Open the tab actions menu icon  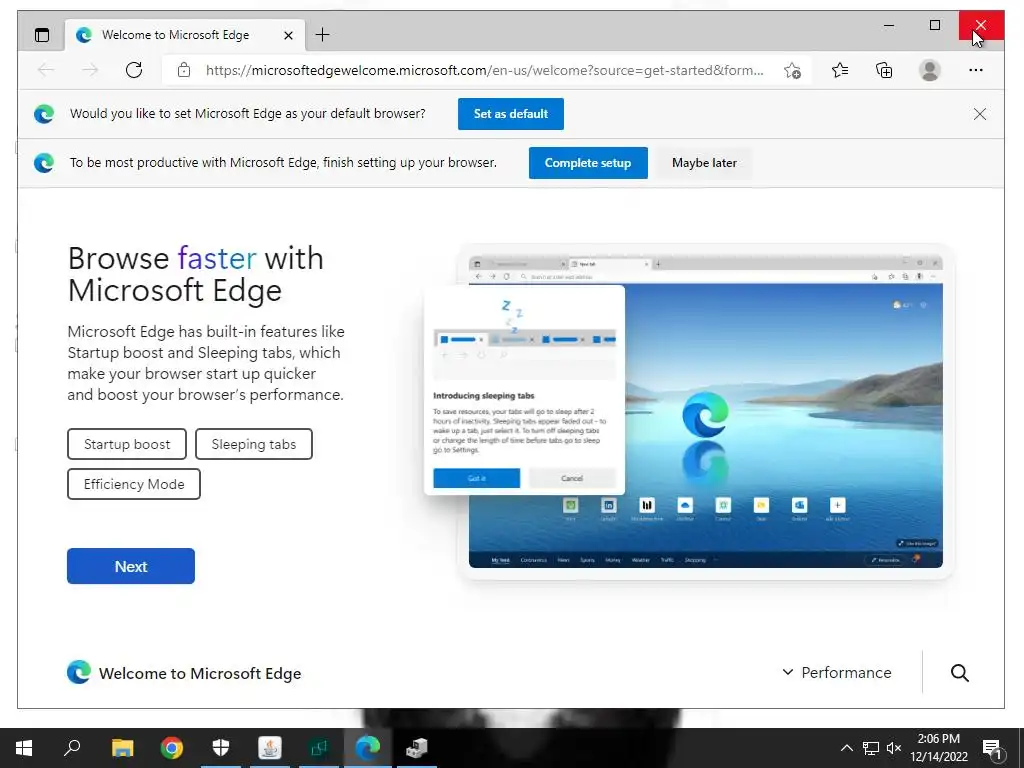[42, 35]
